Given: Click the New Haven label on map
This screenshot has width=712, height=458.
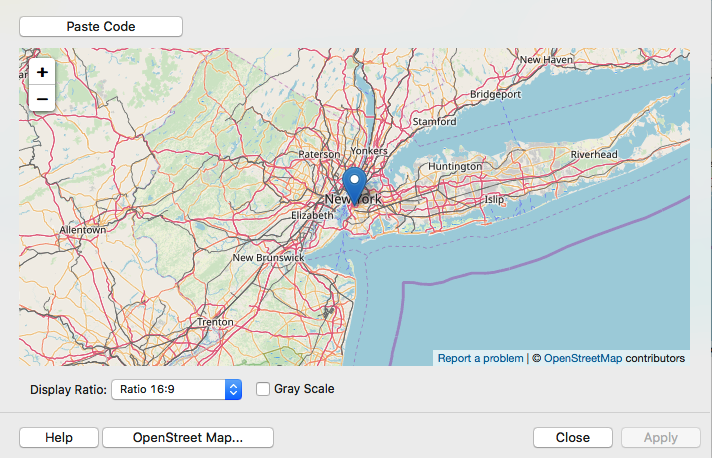Looking at the screenshot, I should pyautogui.click(x=545, y=60).
